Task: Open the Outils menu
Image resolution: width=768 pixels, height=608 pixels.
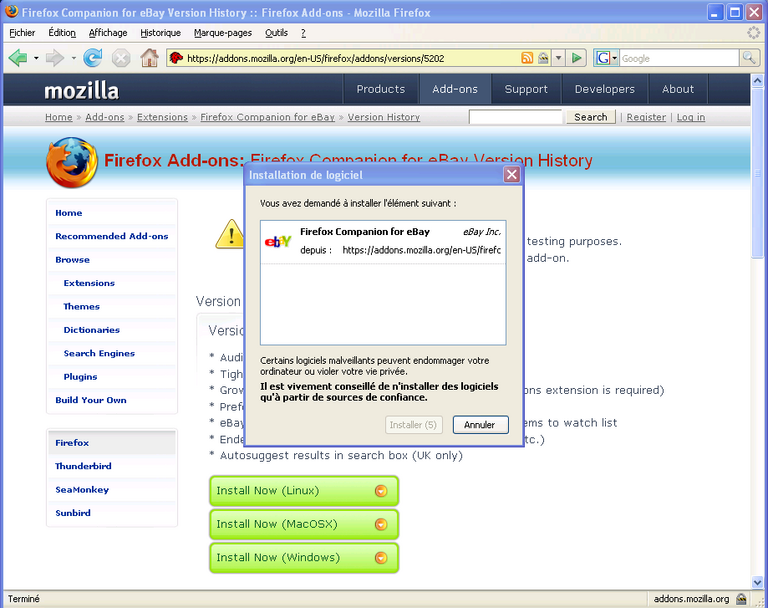Action: point(276,33)
